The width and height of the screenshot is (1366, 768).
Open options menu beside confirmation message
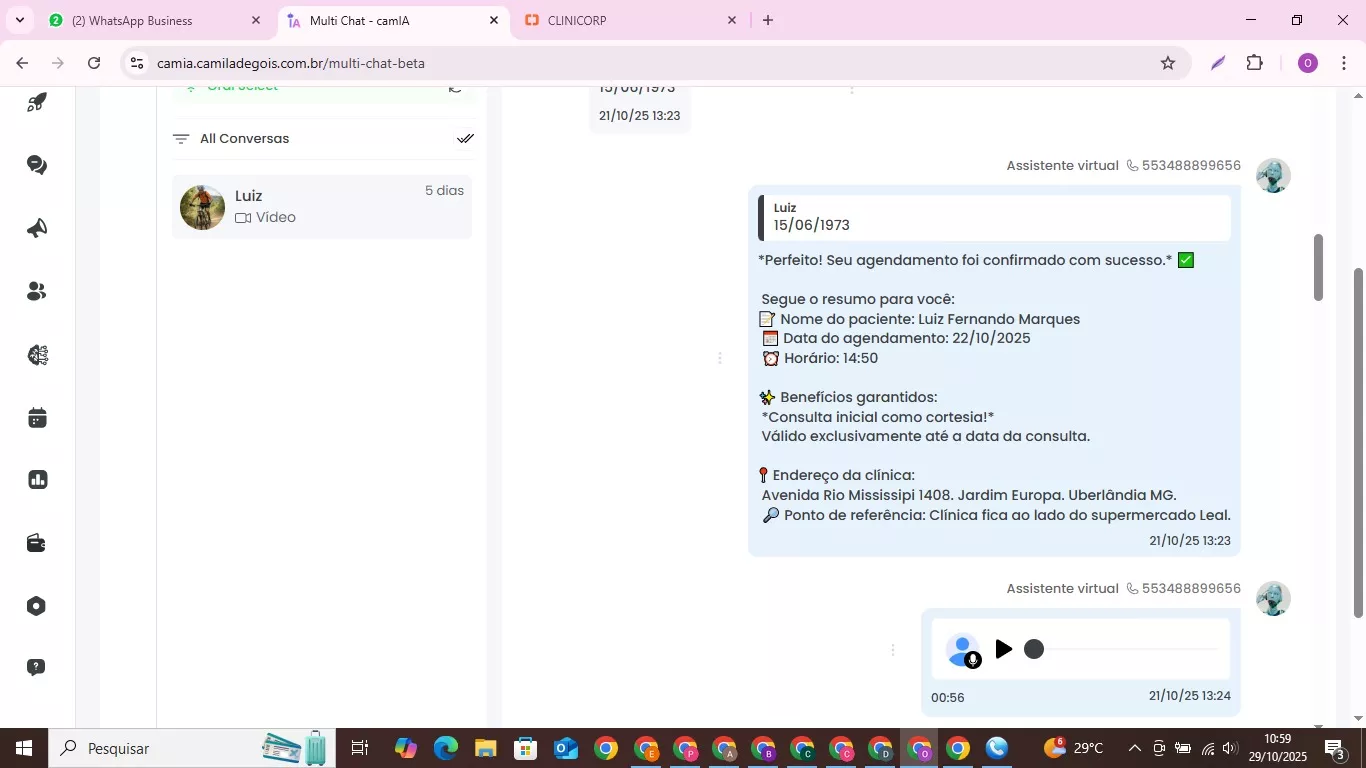coord(719,358)
